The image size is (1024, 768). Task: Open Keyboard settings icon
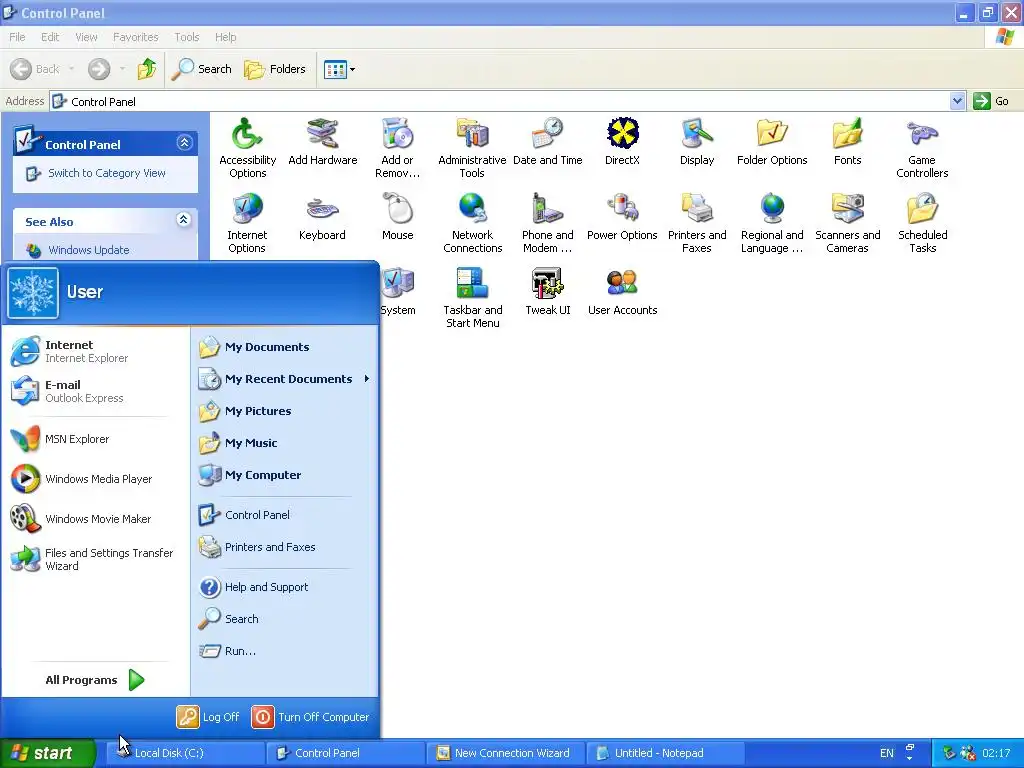click(x=322, y=217)
